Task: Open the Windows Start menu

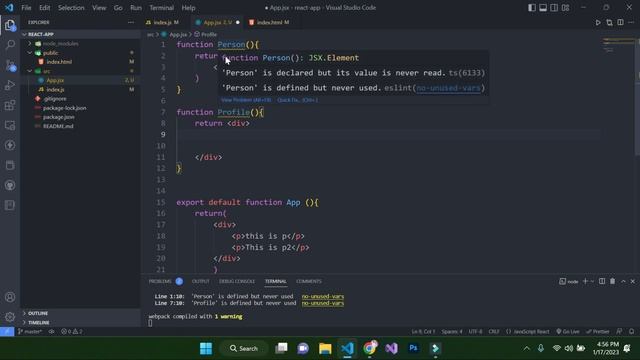Action: [206, 348]
